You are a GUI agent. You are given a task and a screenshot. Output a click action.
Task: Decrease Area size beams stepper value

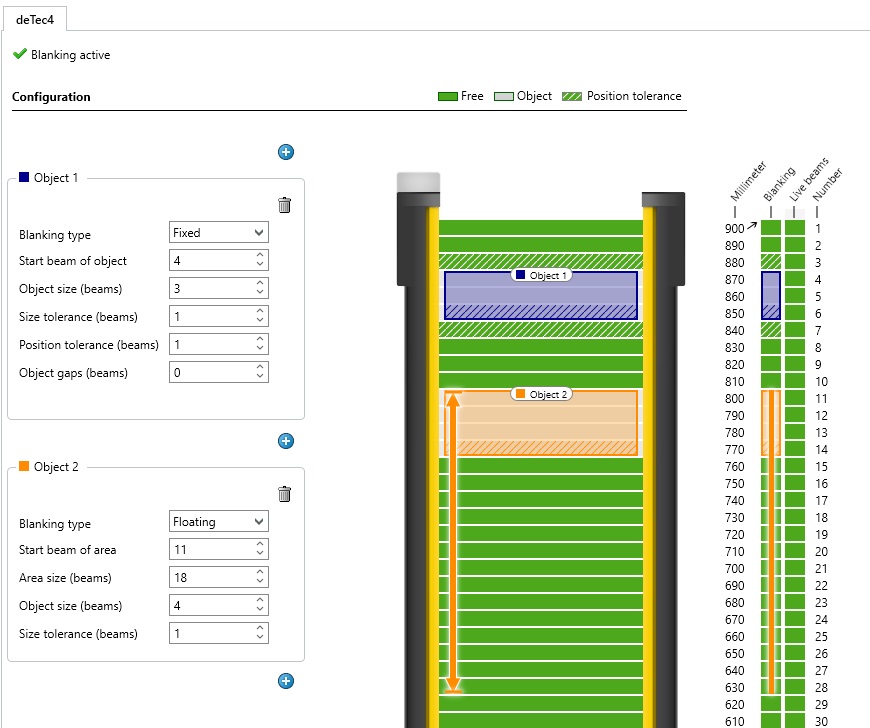pyautogui.click(x=260, y=582)
